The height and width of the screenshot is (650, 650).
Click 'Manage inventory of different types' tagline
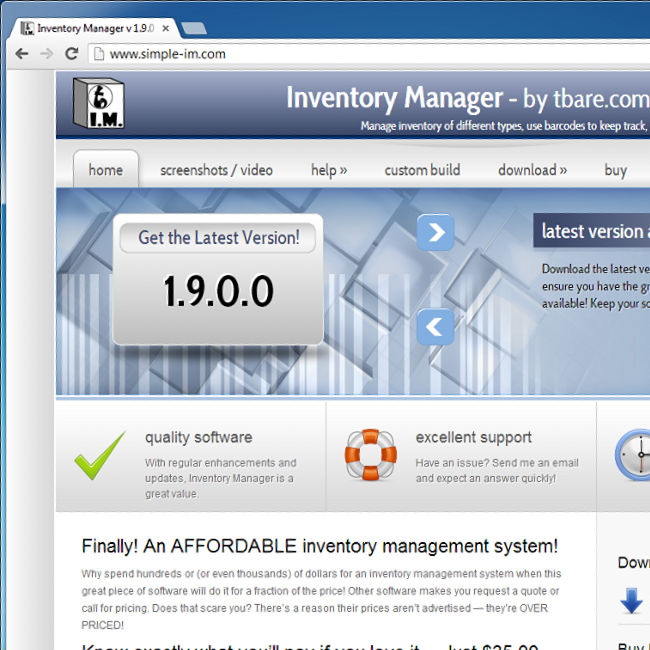pos(503,126)
